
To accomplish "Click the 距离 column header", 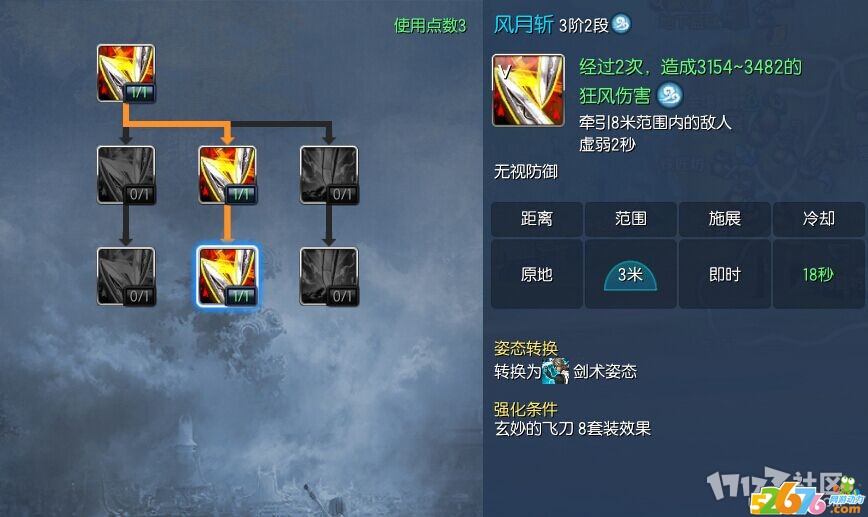I will pyautogui.click(x=536, y=219).
